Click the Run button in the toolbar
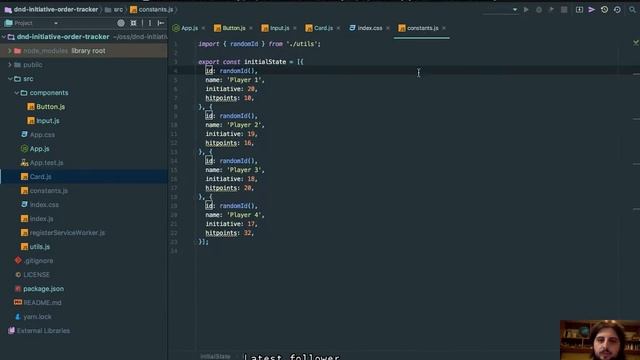The width and height of the screenshot is (640, 360). (x=526, y=9)
